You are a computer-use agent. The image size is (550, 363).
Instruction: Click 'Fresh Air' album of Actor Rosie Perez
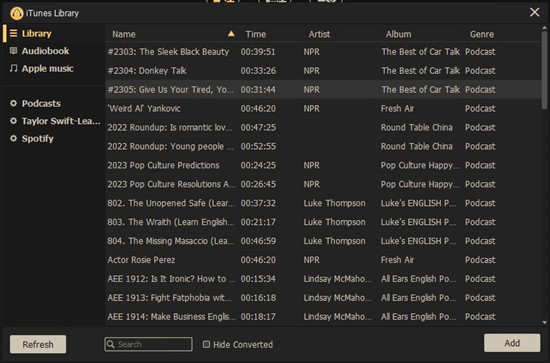pos(397,260)
